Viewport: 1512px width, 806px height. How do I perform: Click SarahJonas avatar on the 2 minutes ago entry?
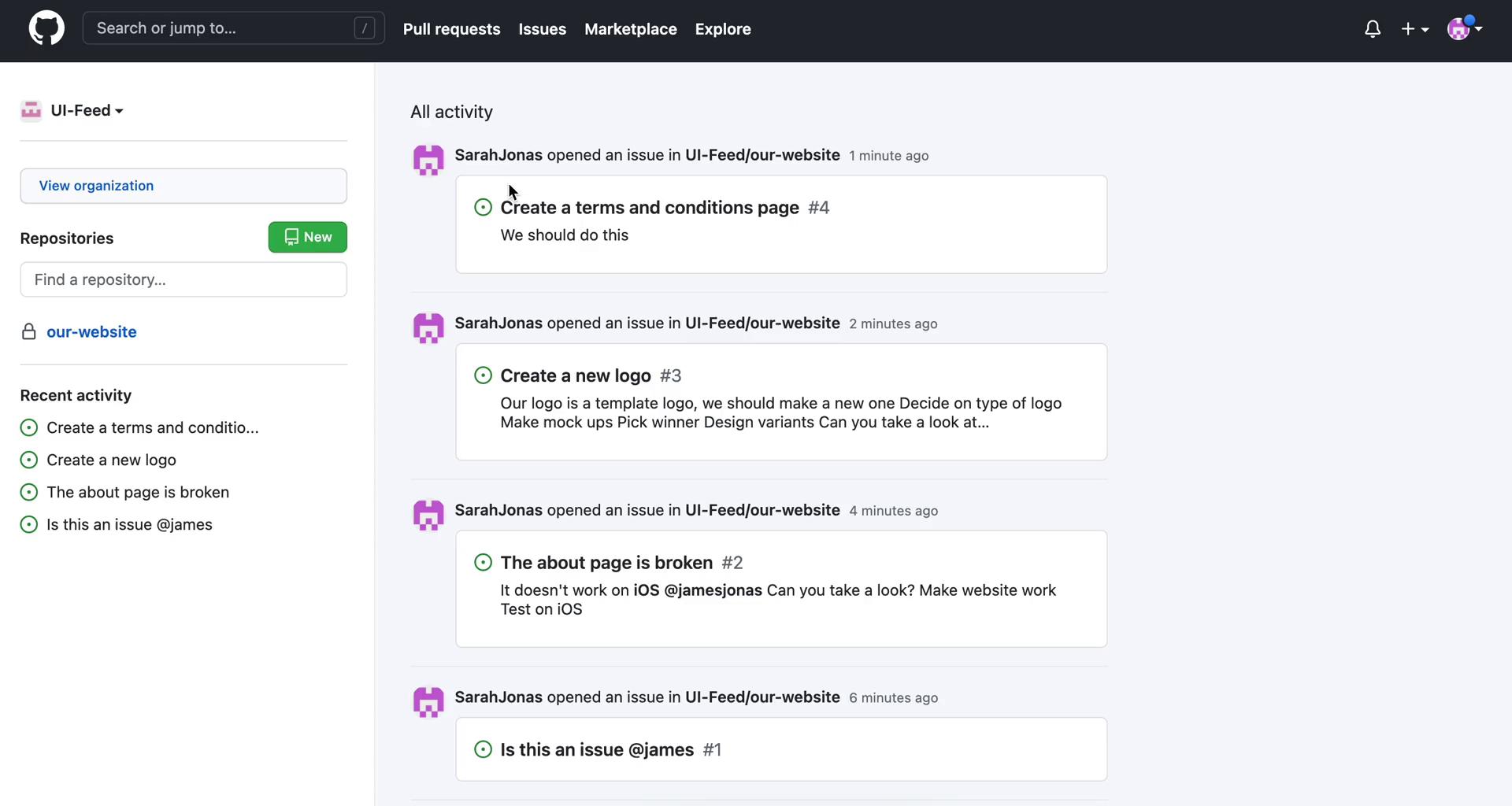[428, 328]
